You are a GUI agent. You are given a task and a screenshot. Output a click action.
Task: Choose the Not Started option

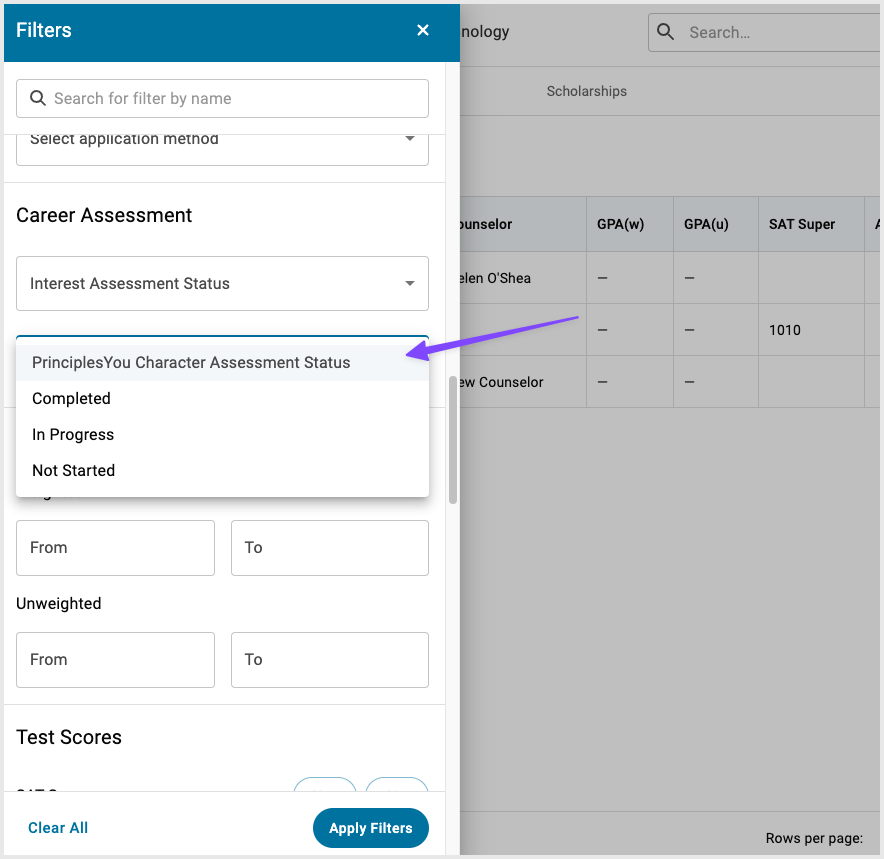pos(222,471)
